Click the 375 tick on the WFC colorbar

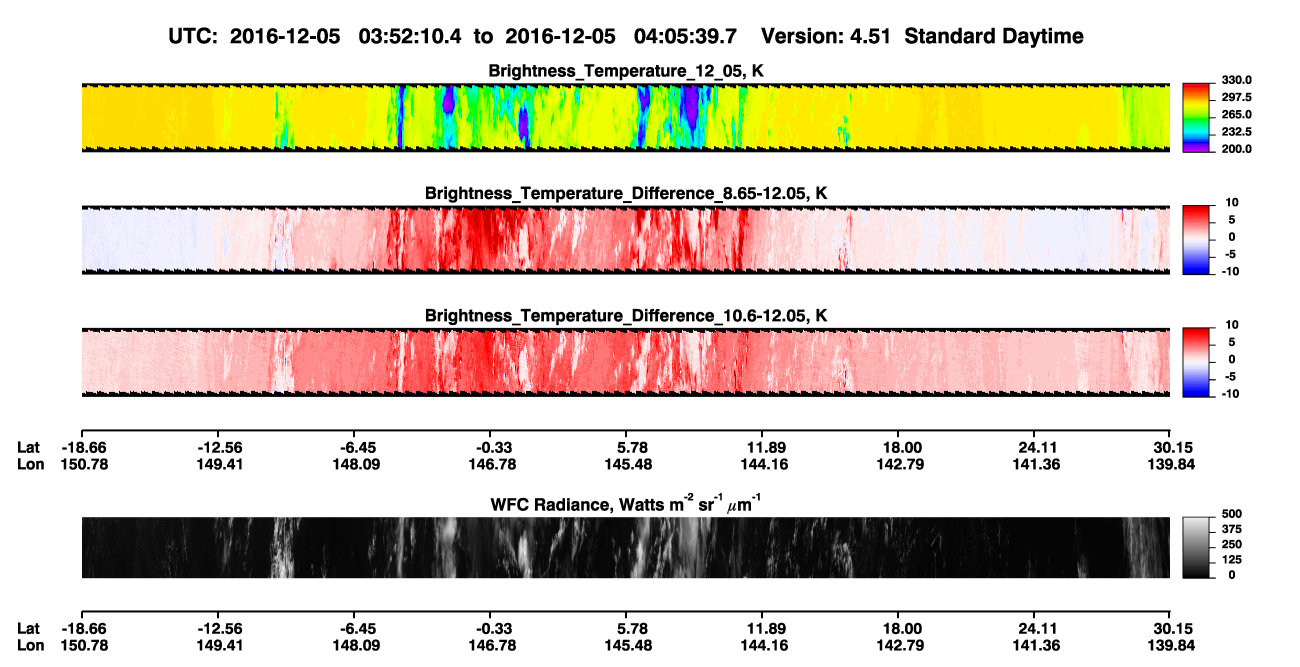click(1232, 530)
